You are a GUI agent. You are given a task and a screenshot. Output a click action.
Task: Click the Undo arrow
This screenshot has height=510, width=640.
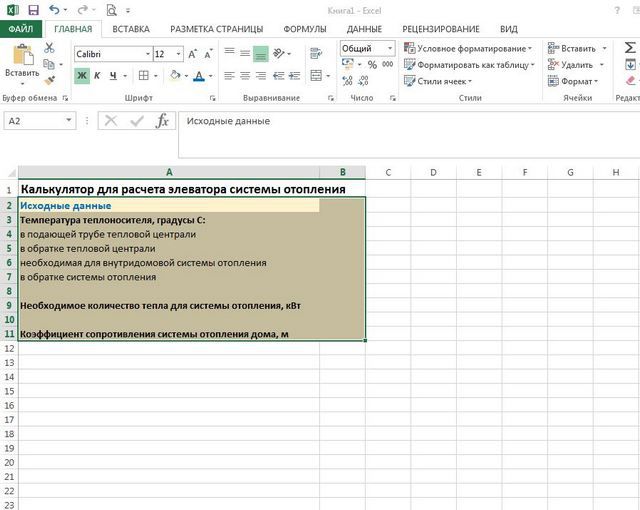55,9
